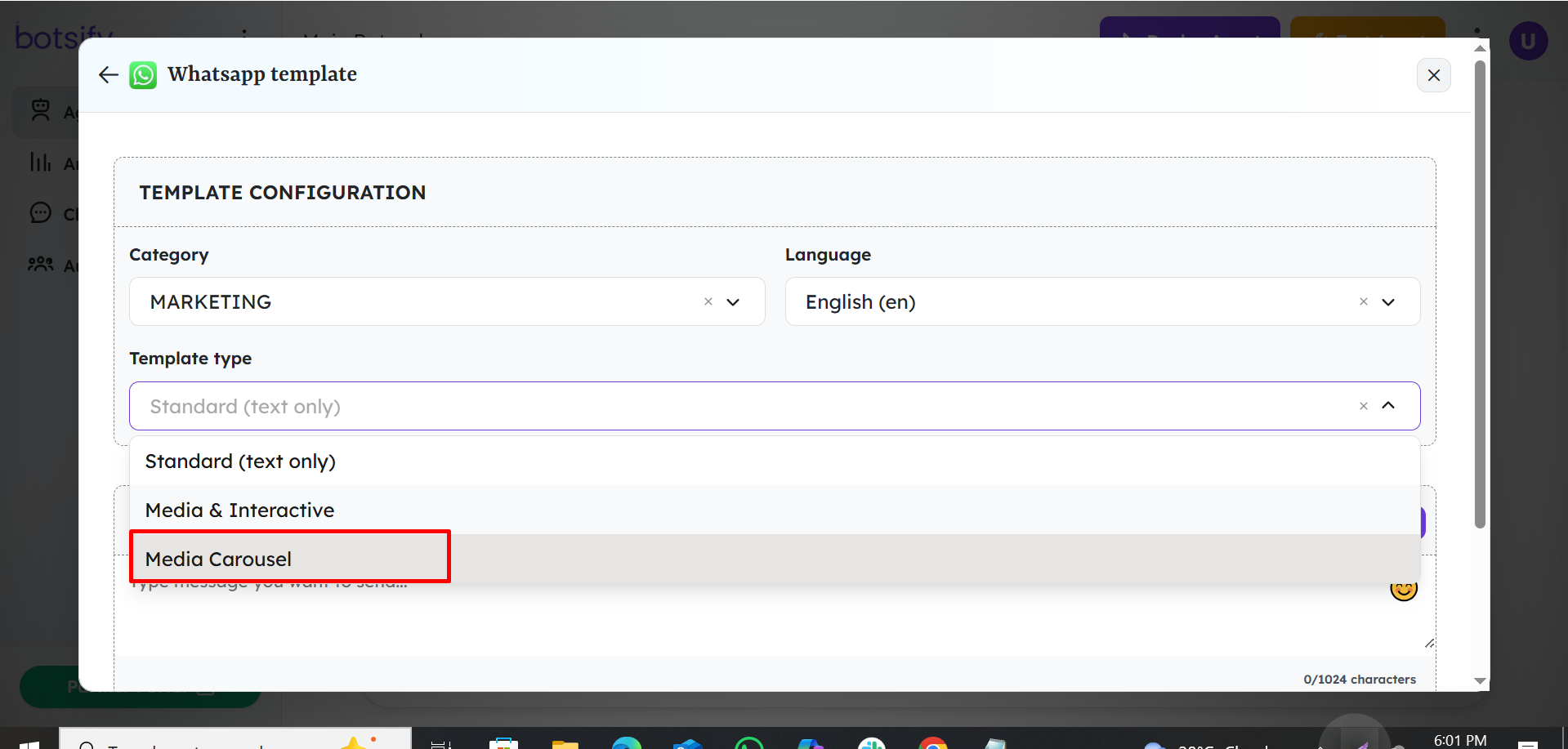The height and width of the screenshot is (749, 1568).
Task: Click the 6:01 PM taskbar clock
Action: click(x=1460, y=740)
